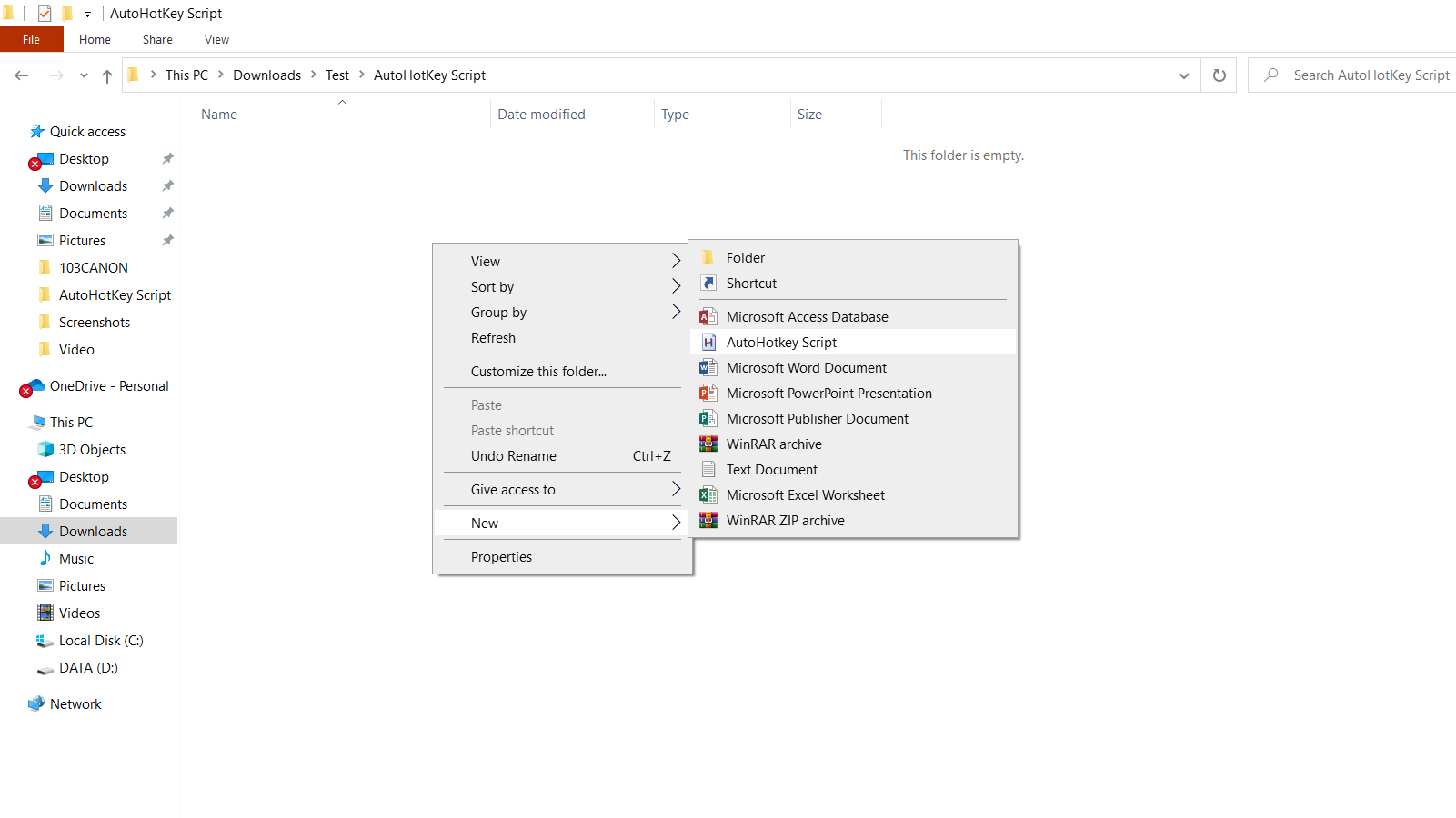The width and height of the screenshot is (1456, 818).
Task: Click the PowerPoint Presentation icon
Action: (x=708, y=394)
